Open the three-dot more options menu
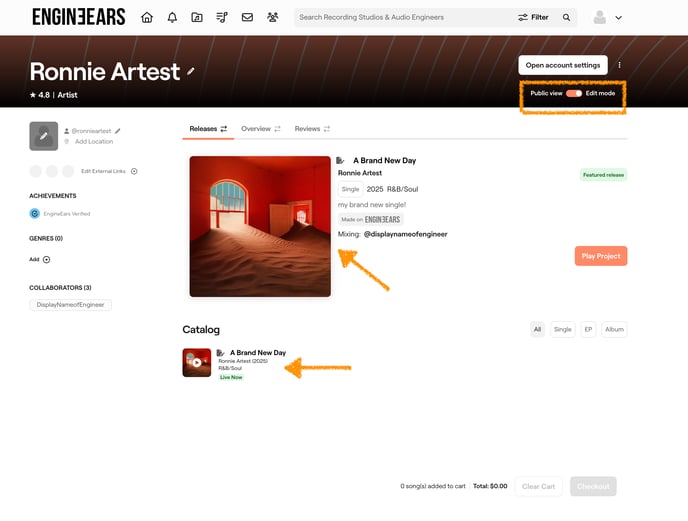This screenshot has width=688, height=521. (620, 65)
